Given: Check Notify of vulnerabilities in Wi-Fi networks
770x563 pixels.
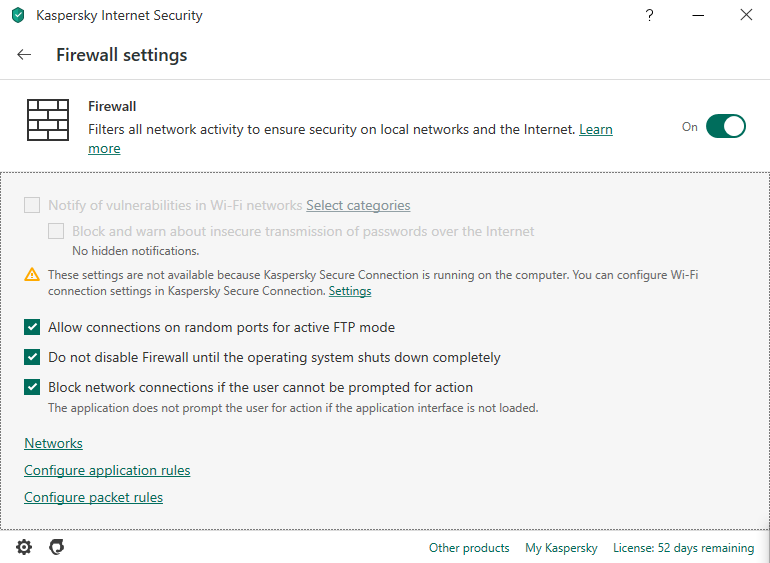Looking at the screenshot, I should (32, 205).
